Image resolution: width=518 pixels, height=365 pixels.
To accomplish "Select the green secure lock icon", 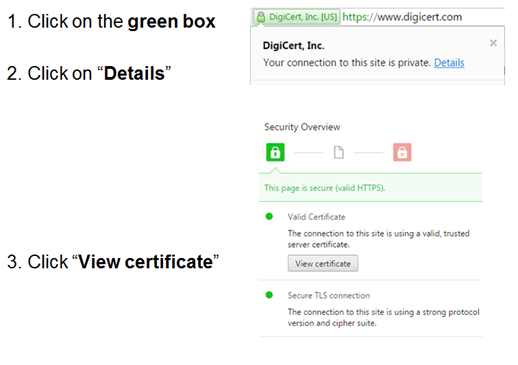I will 275,152.
